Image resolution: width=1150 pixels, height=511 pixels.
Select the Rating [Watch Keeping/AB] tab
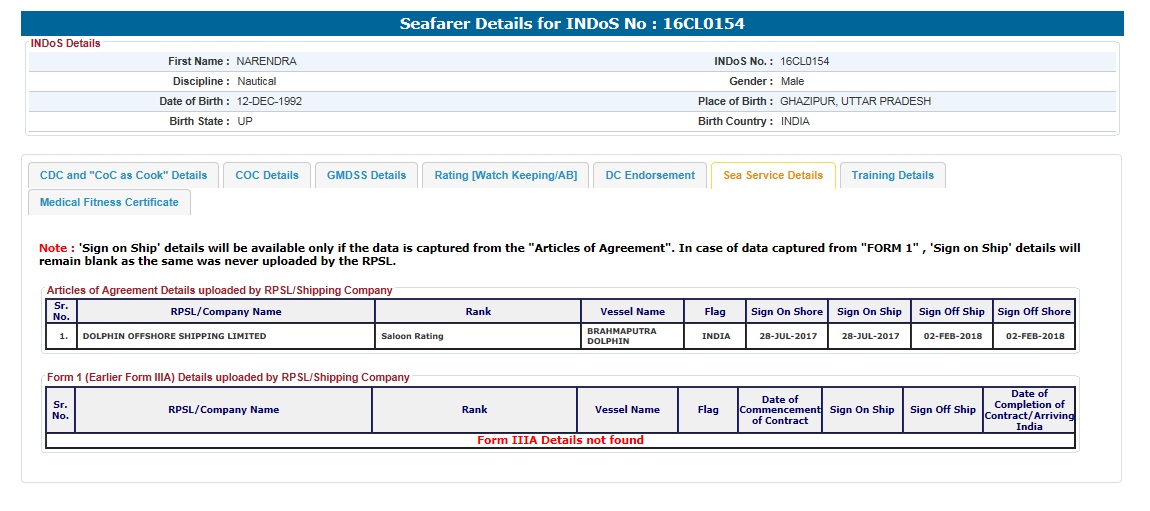click(505, 175)
